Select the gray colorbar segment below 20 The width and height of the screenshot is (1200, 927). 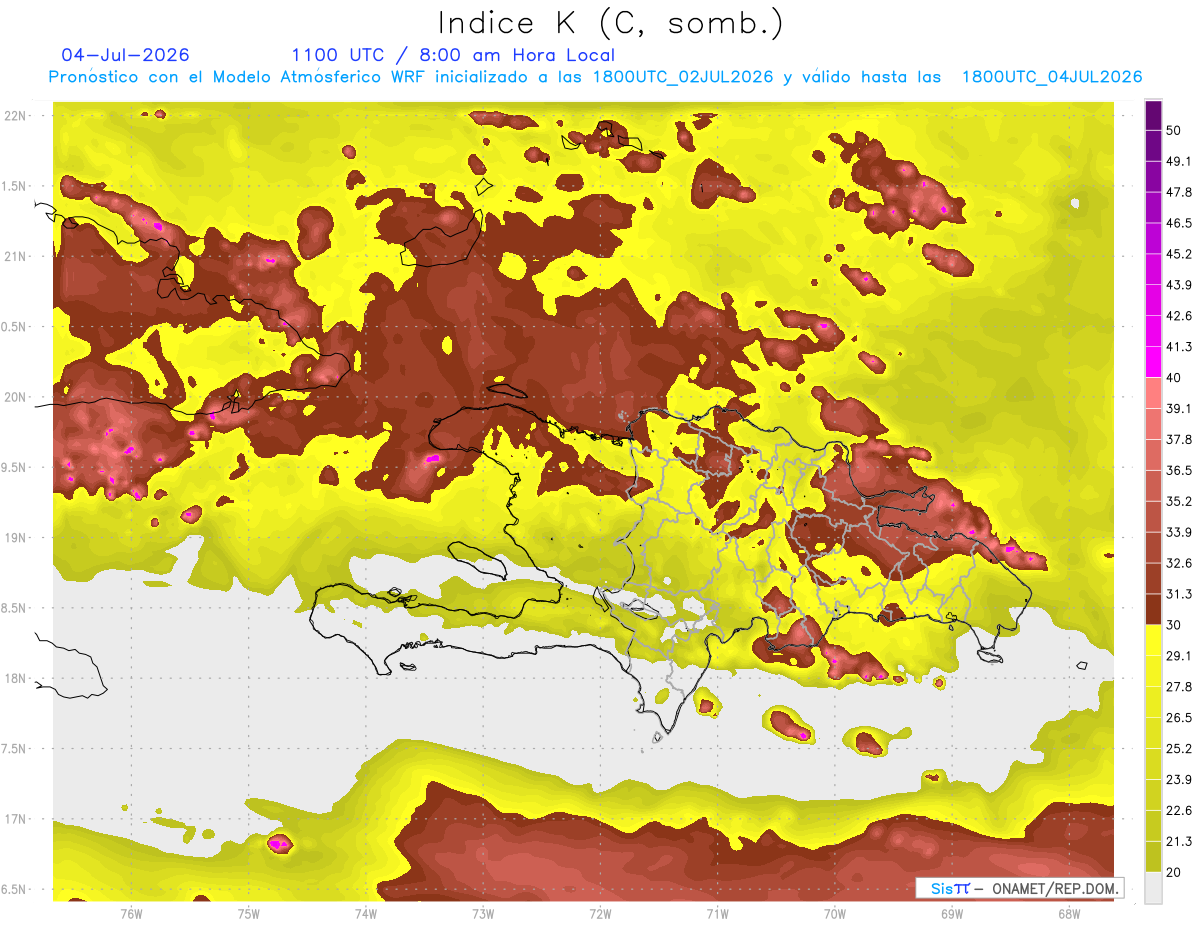pos(1153,888)
